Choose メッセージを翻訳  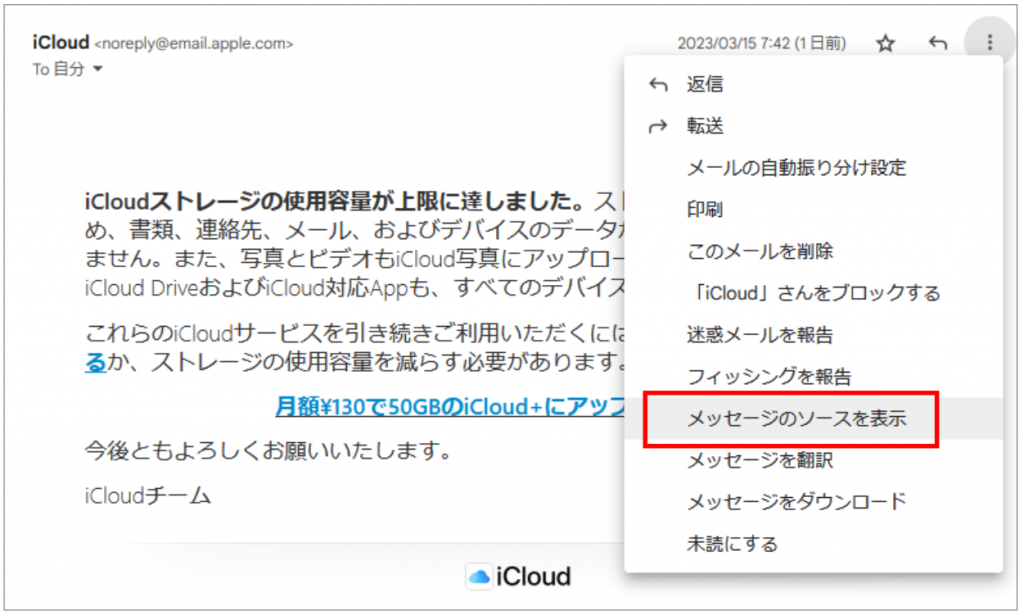[813, 460]
